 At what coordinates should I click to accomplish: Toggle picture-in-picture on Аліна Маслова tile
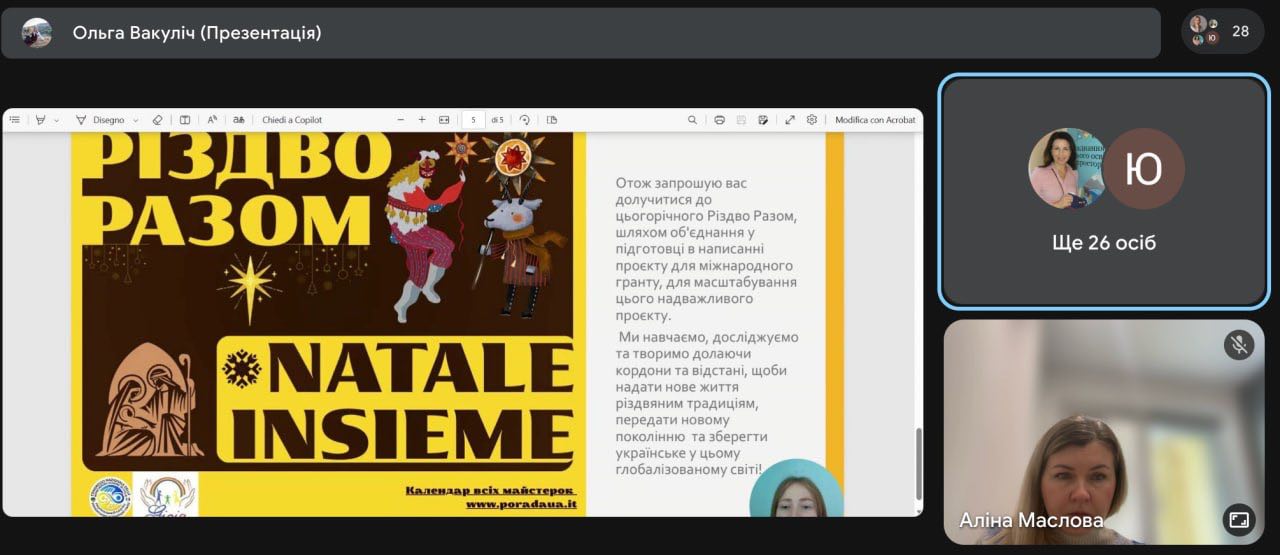click(x=1238, y=519)
